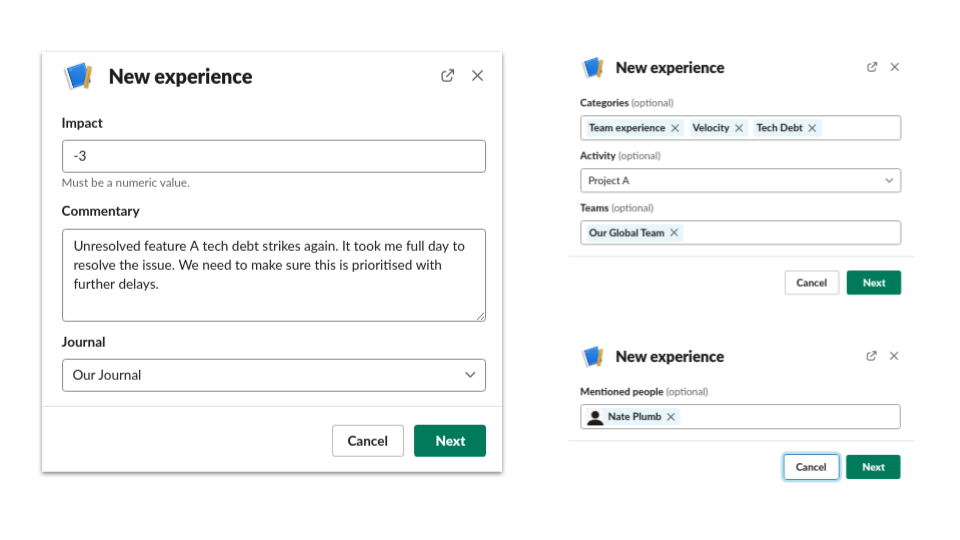
Task: Click Next in the Mentioned people dialog
Action: pos(873,467)
